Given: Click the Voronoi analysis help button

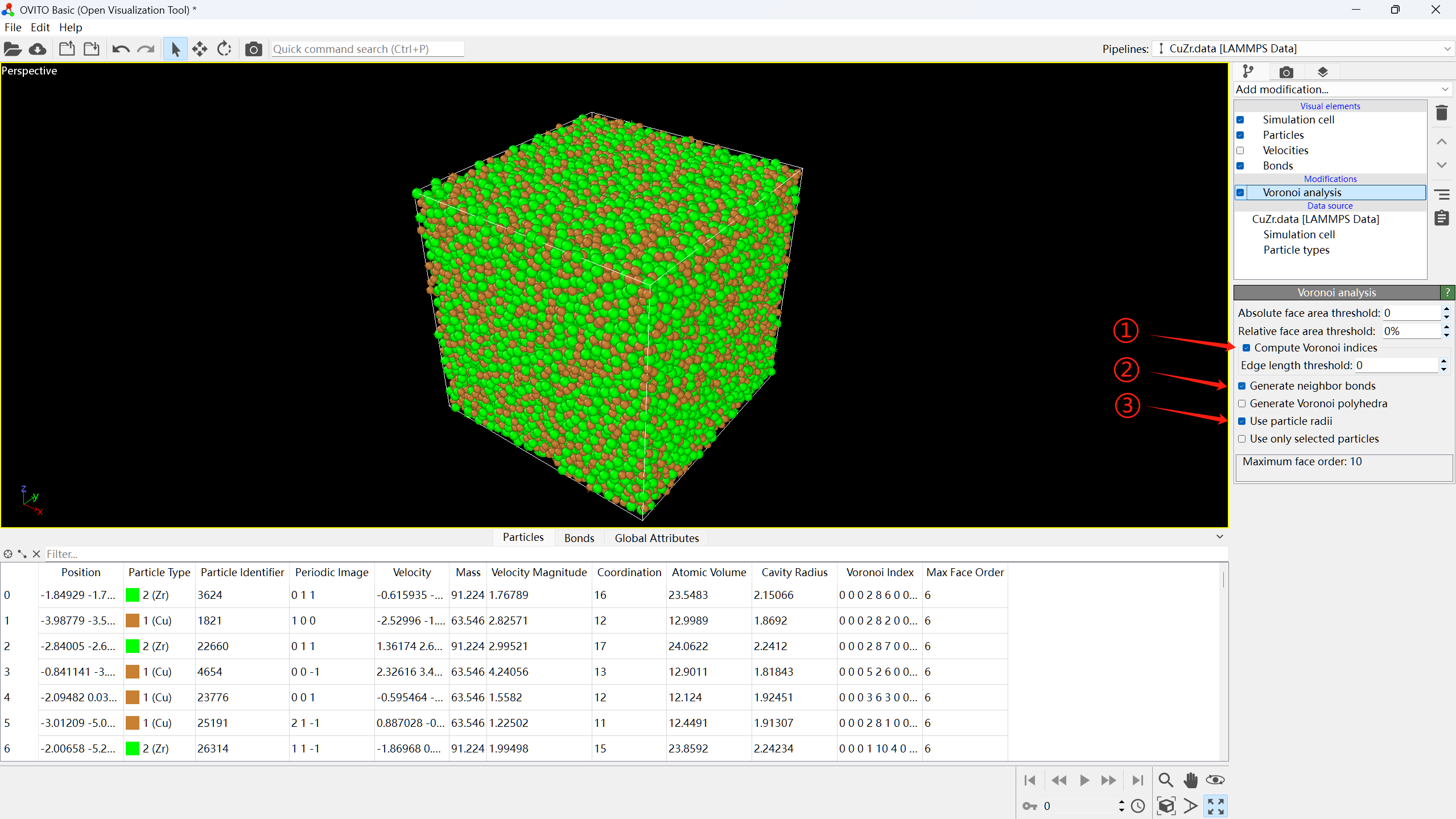Looking at the screenshot, I should pos(1447,292).
